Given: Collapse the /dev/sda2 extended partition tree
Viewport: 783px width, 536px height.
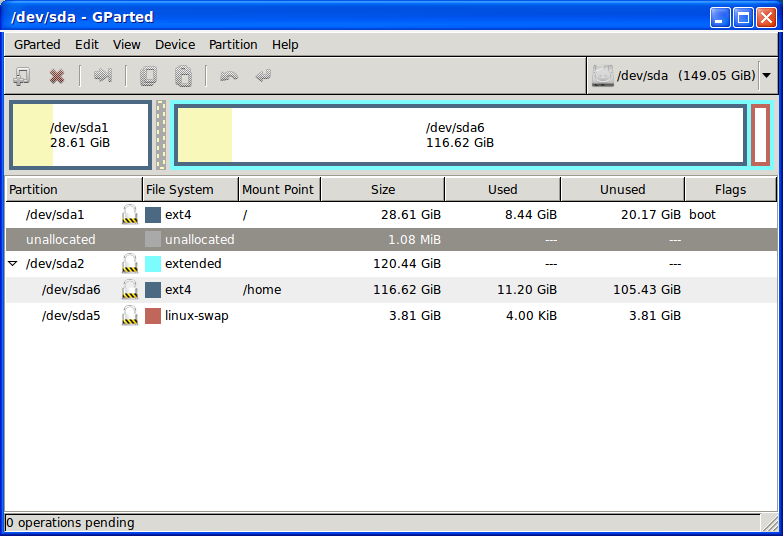Looking at the screenshot, I should pyautogui.click(x=13, y=264).
